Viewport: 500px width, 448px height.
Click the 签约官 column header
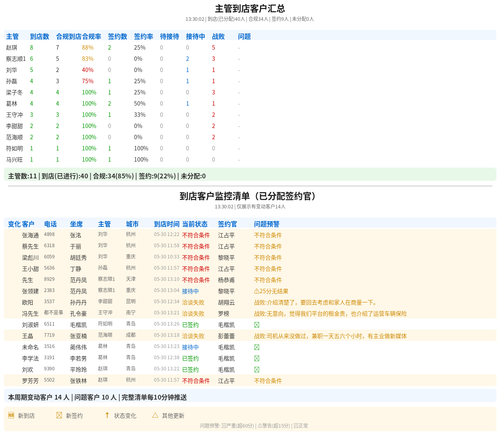coord(227,224)
